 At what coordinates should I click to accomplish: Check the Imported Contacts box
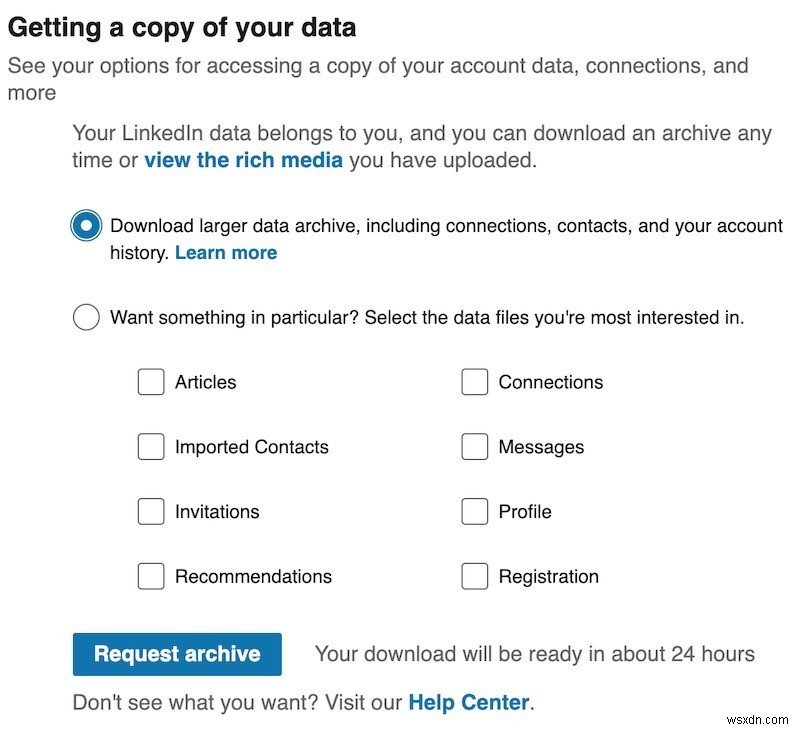tap(151, 447)
